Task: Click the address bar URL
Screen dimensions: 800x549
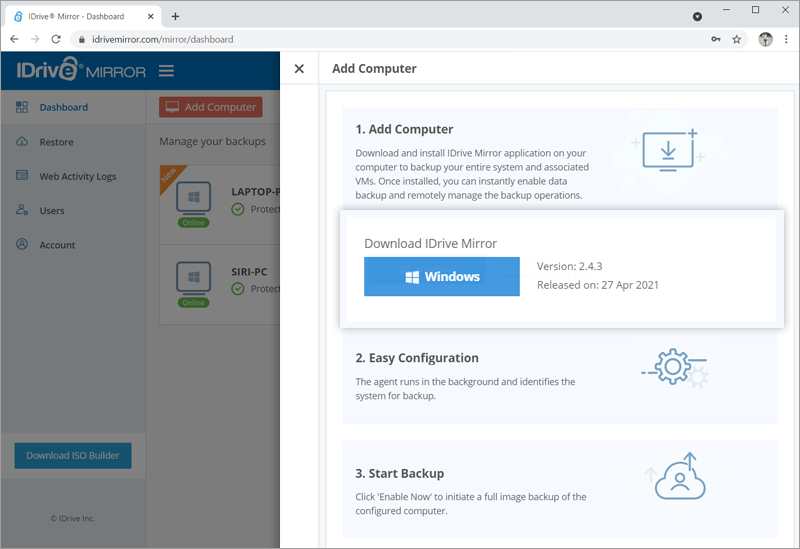Action: pos(163,39)
